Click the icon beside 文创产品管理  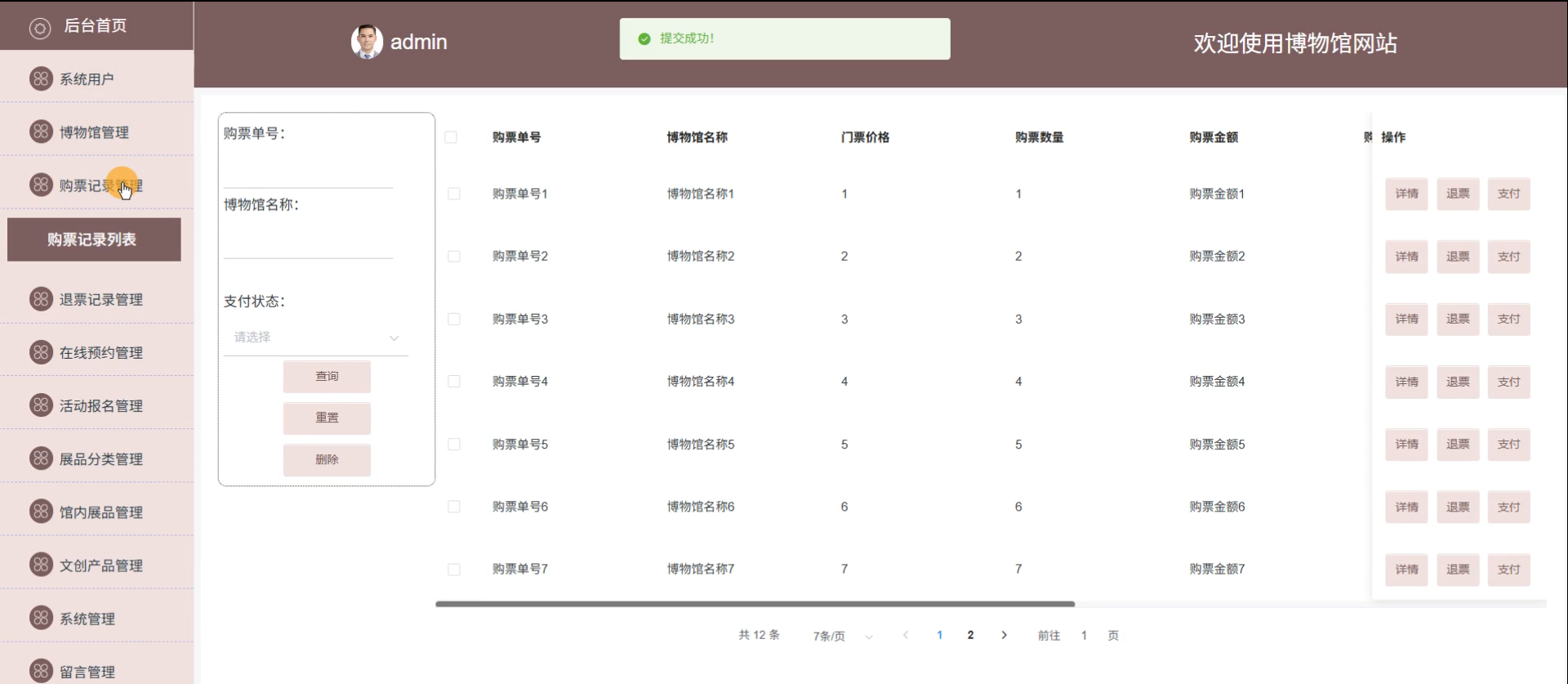coord(41,565)
